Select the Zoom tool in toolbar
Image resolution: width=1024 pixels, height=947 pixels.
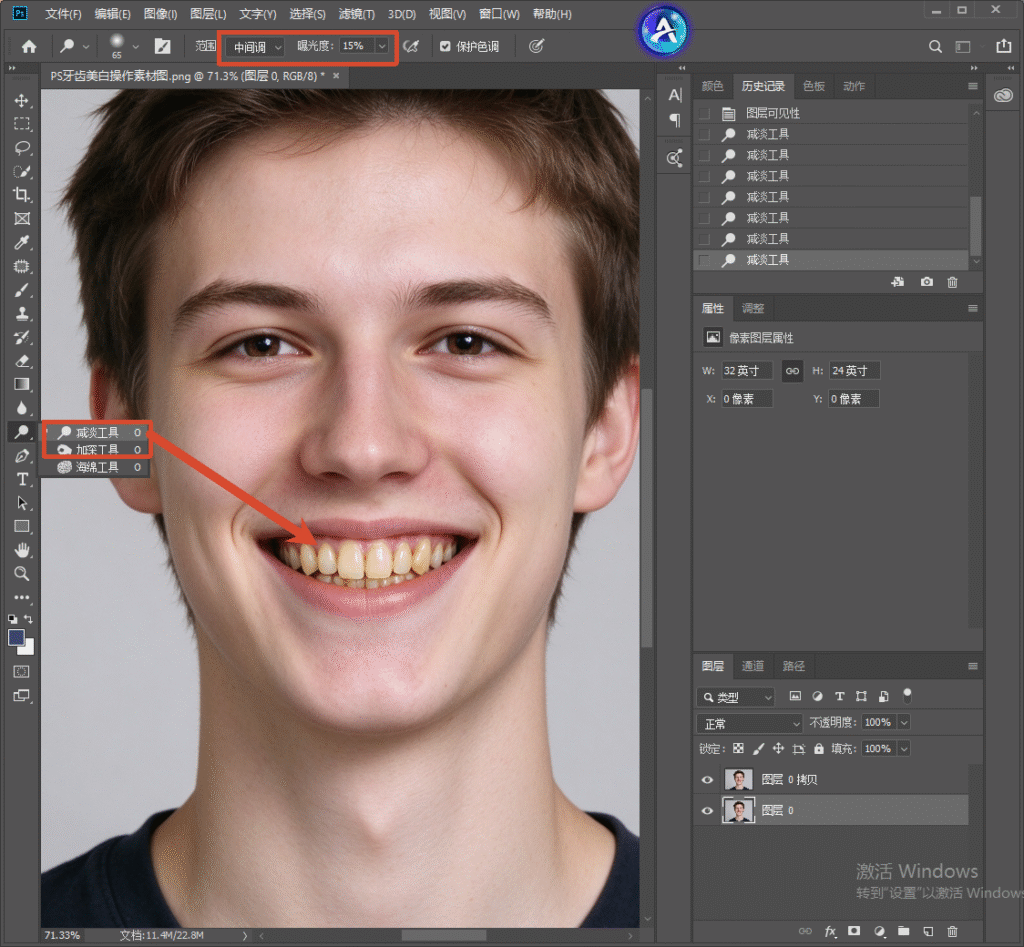(x=22, y=573)
